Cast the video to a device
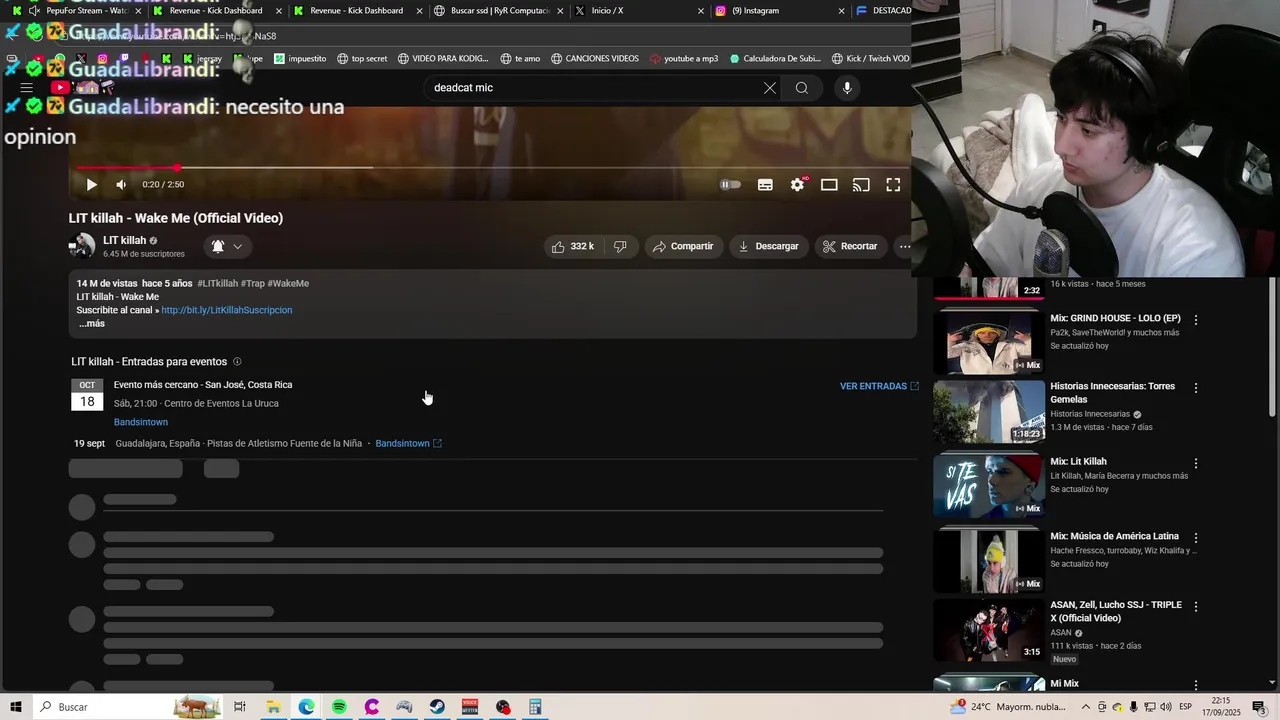This screenshot has width=1280, height=720. (861, 184)
